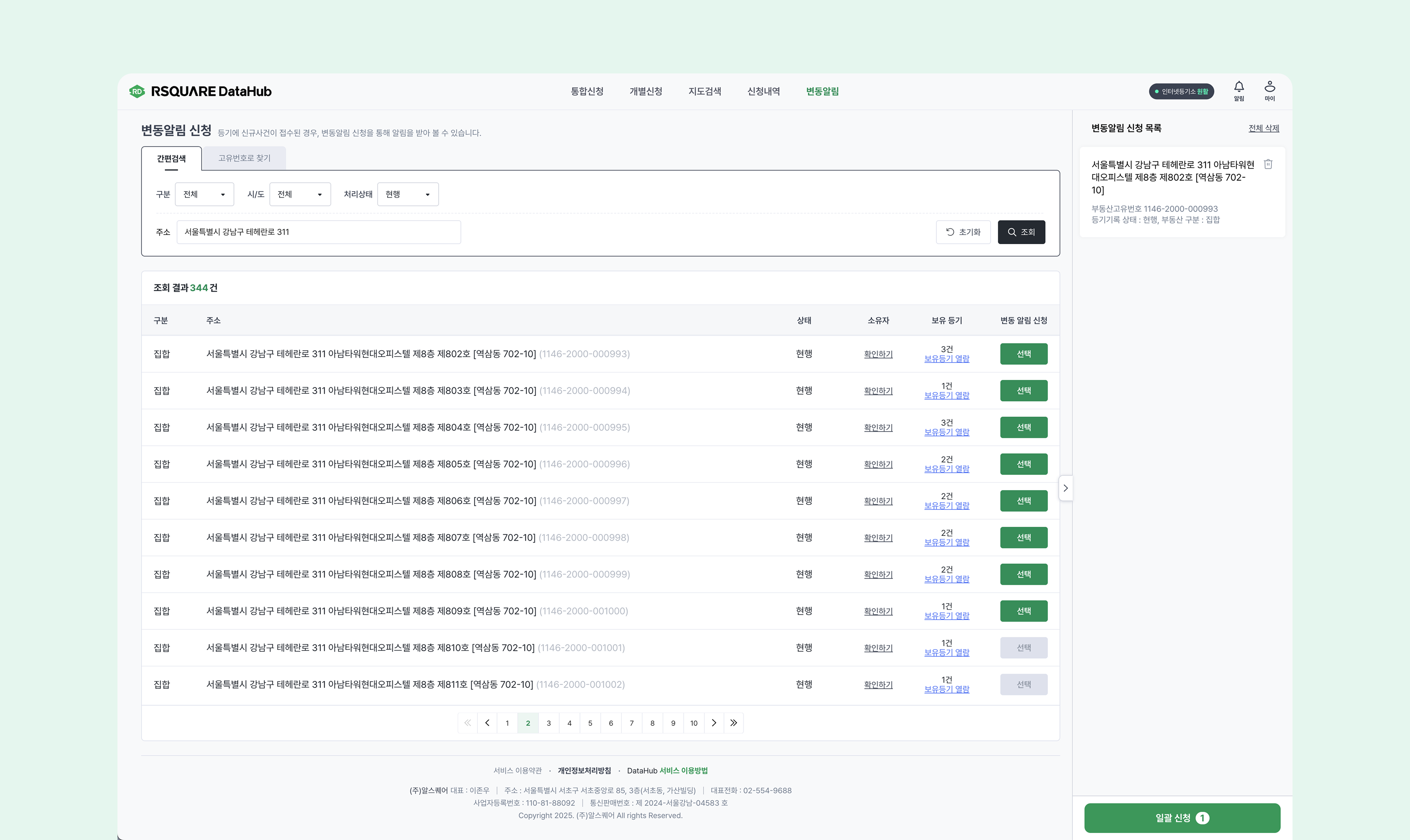Open the 신청내역 menu
Viewport: 1410px width, 840px height.
pyautogui.click(x=763, y=91)
